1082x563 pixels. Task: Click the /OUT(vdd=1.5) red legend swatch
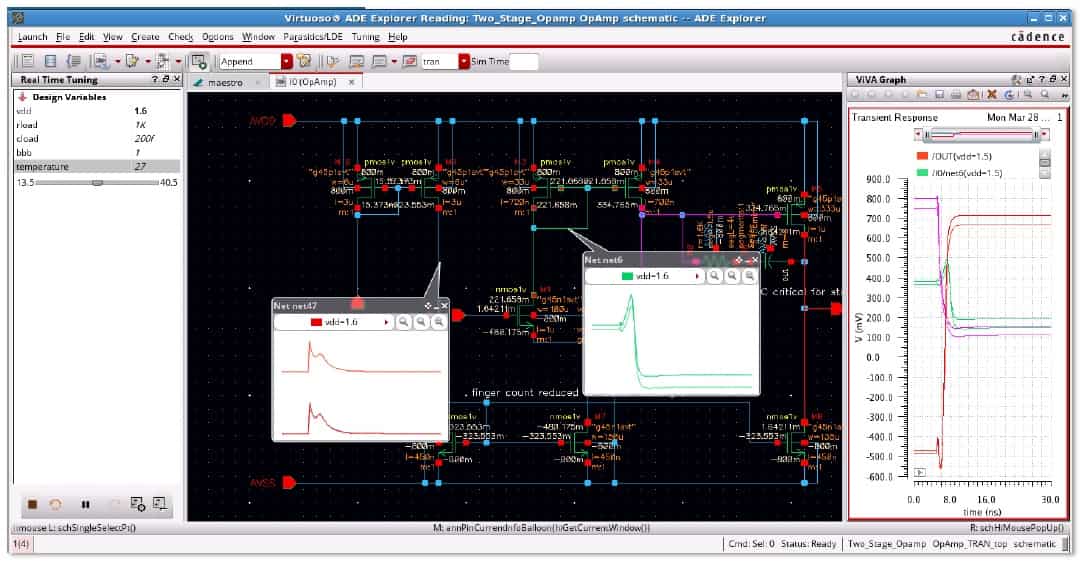pos(922,156)
